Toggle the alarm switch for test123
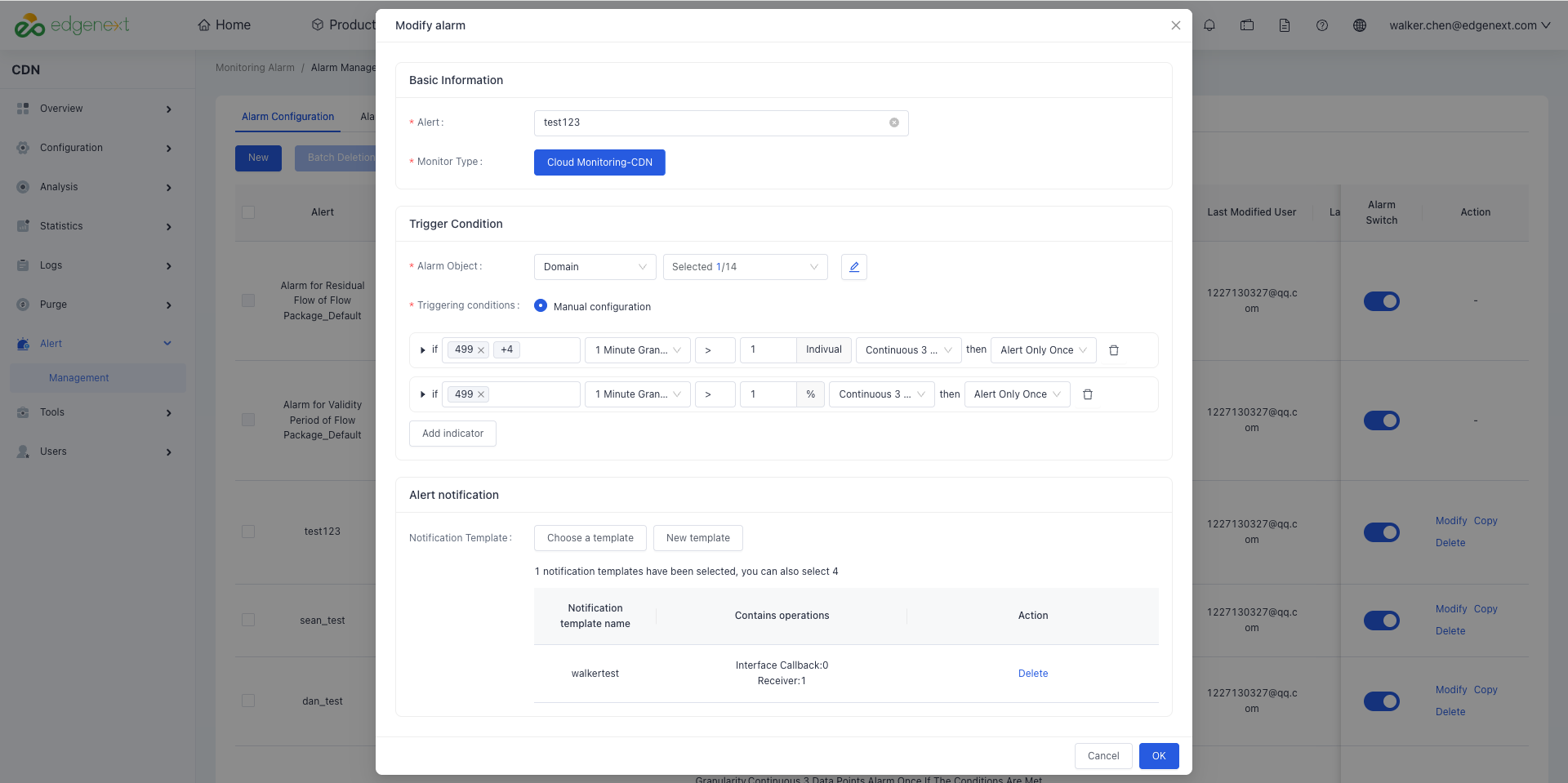Viewport: 1568px width, 783px height. point(1382,532)
